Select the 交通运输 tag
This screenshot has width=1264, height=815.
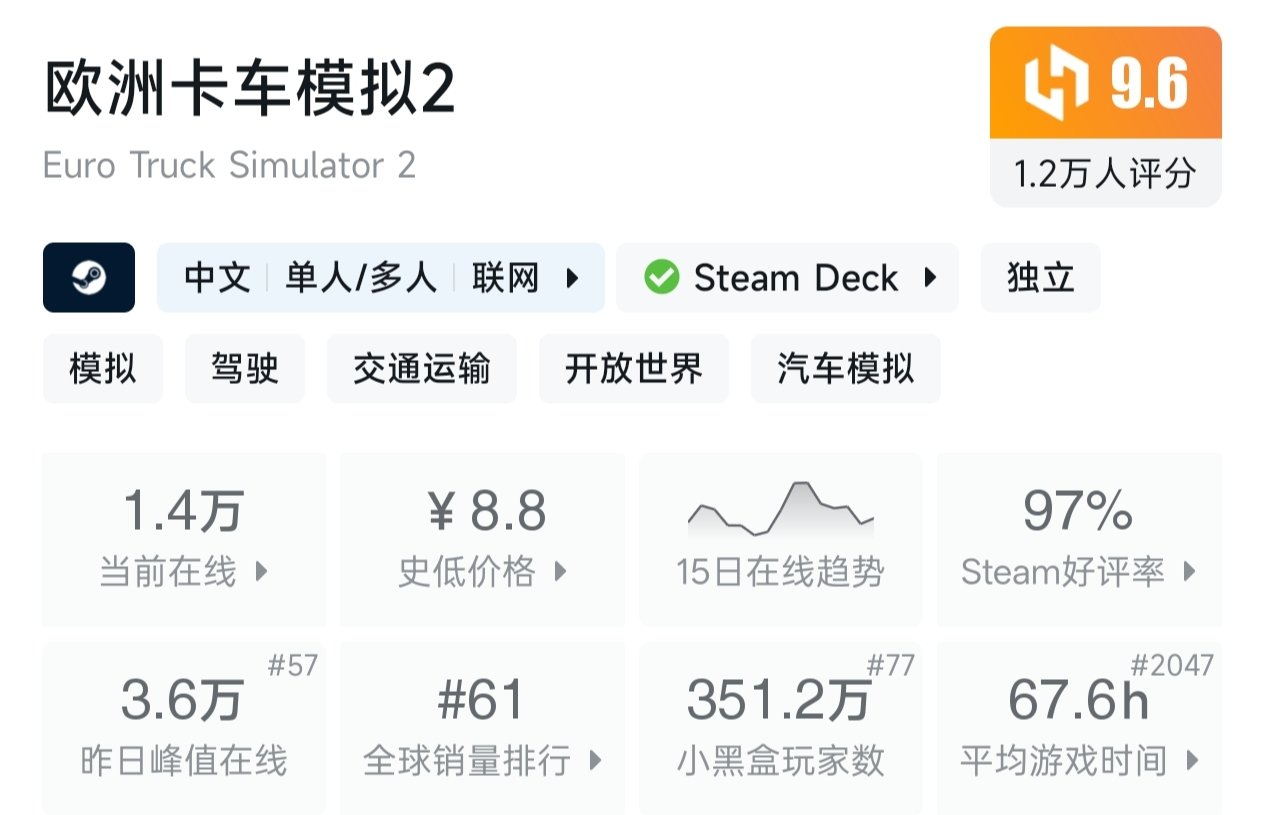[x=422, y=369]
